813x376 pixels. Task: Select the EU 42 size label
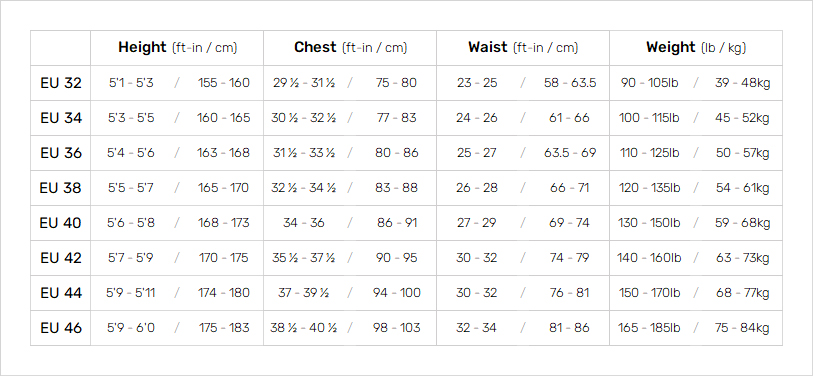pos(61,258)
